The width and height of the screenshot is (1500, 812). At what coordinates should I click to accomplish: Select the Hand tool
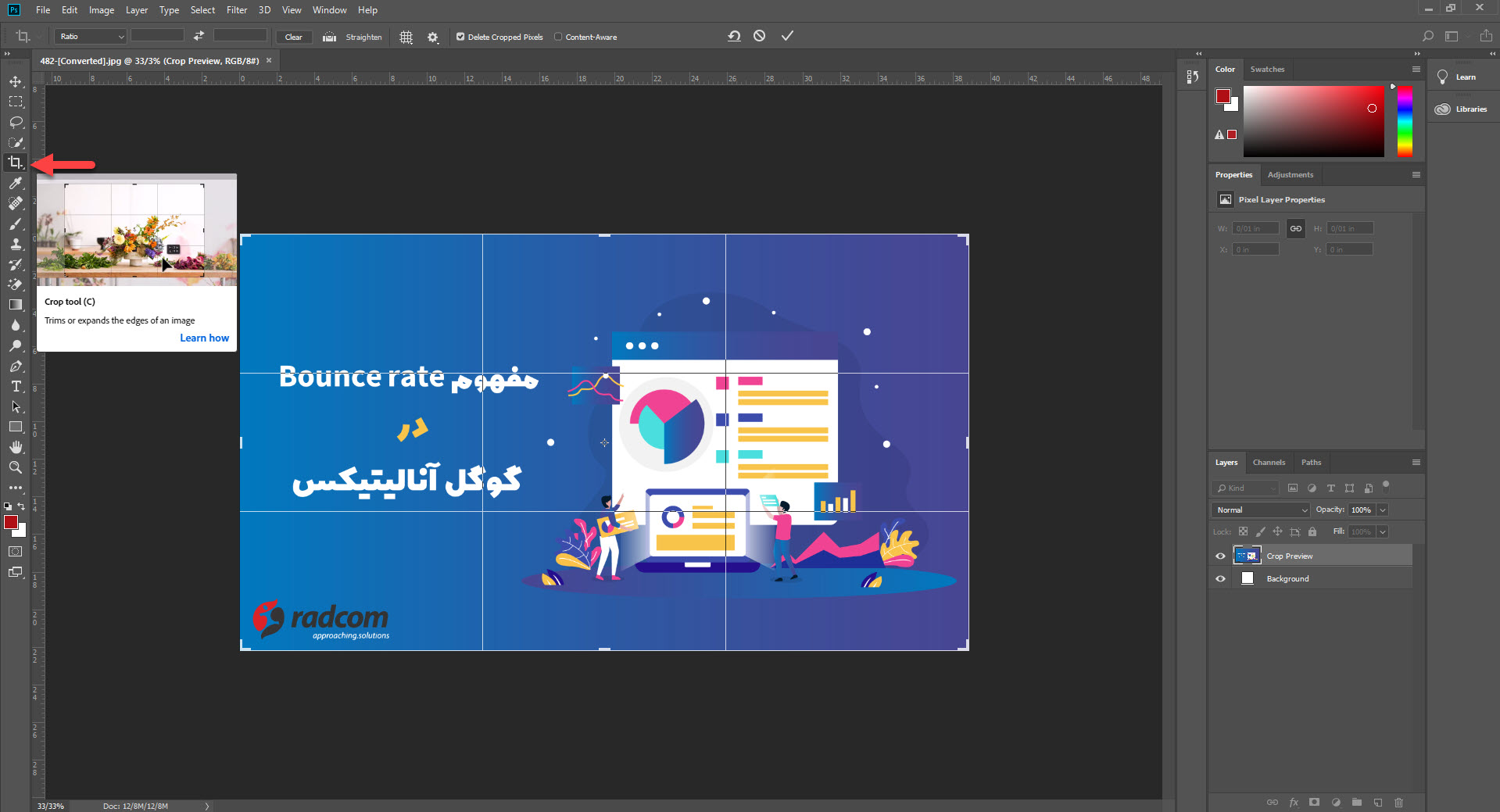pos(16,447)
